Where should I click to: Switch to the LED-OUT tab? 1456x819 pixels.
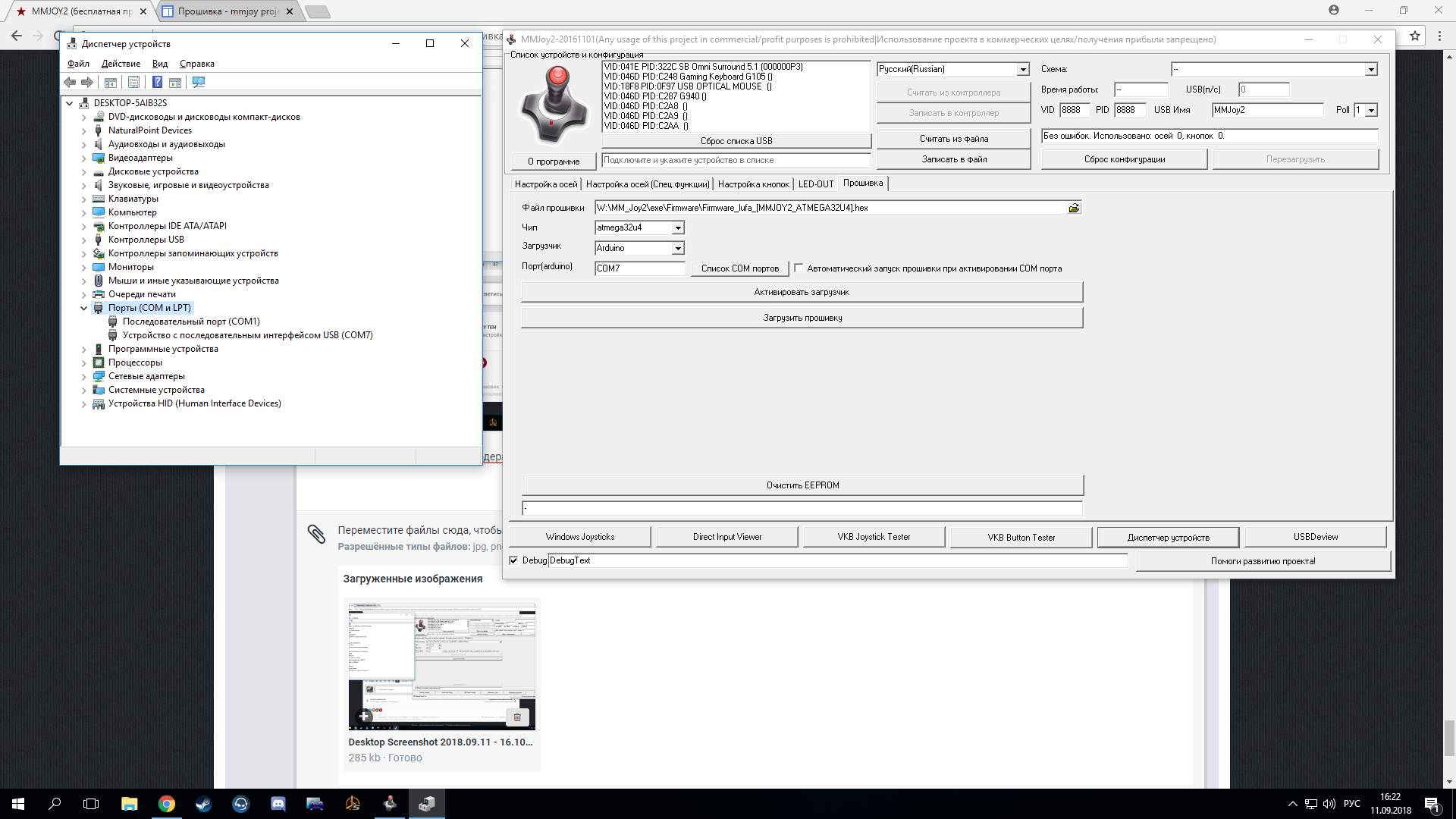click(x=815, y=184)
